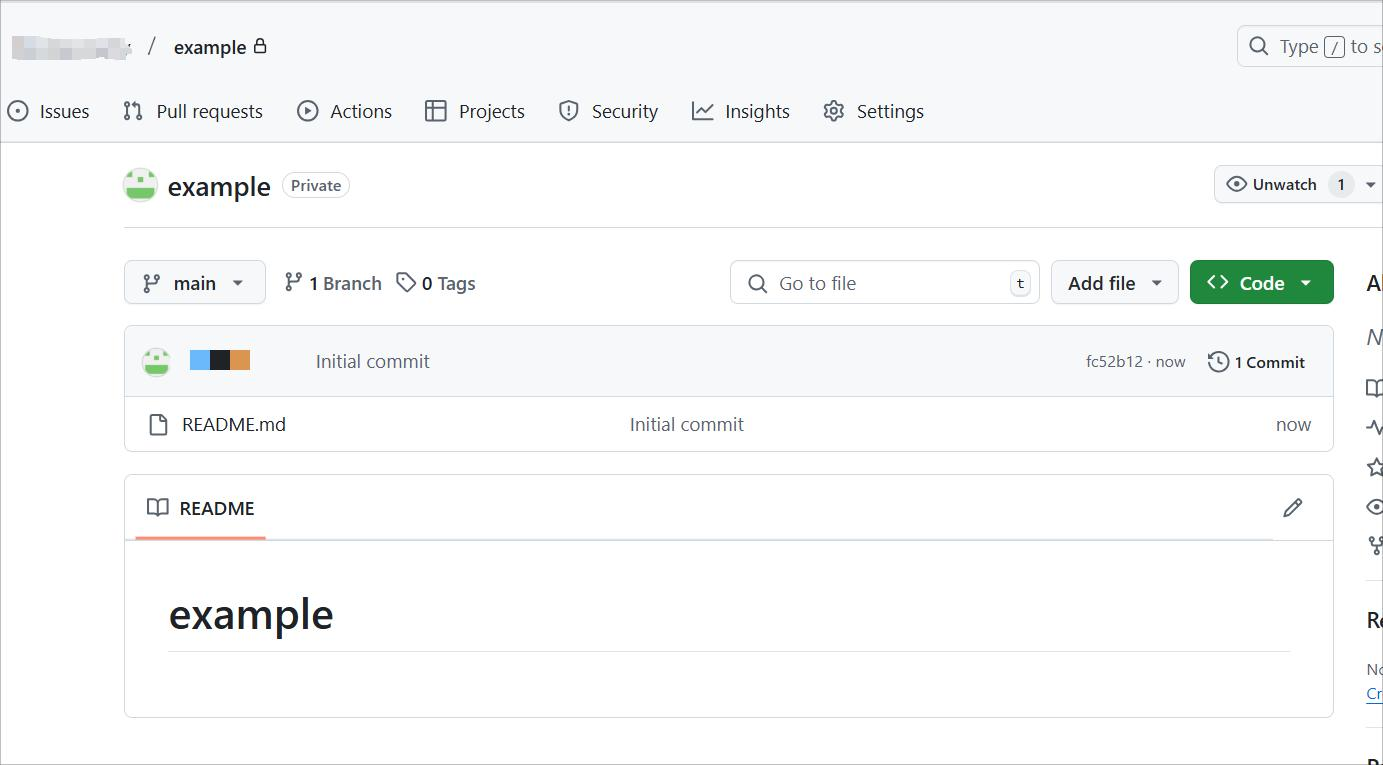Click the Go to file search field

click(x=885, y=283)
